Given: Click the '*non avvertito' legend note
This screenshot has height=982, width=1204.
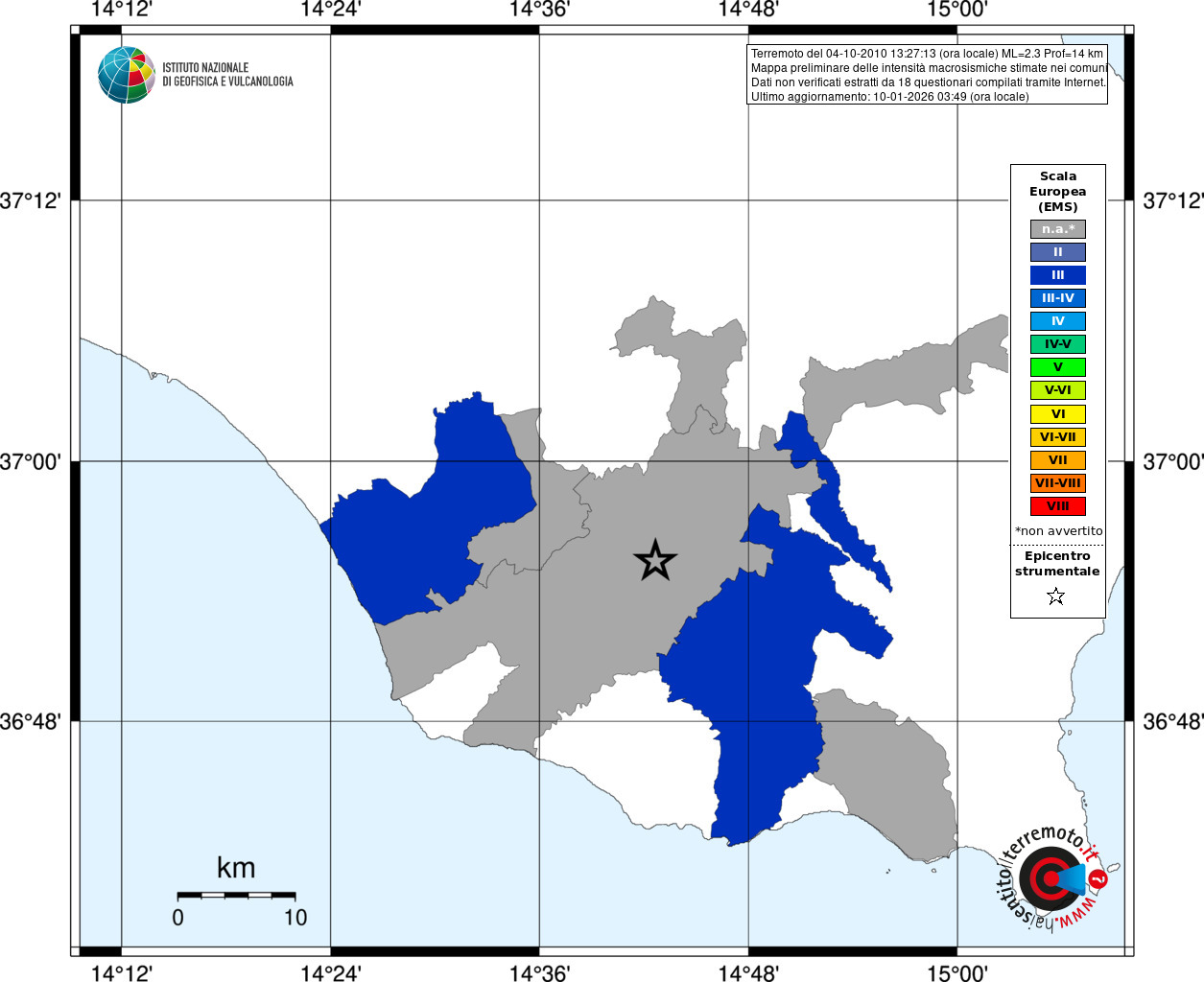Looking at the screenshot, I should coord(1059,531).
